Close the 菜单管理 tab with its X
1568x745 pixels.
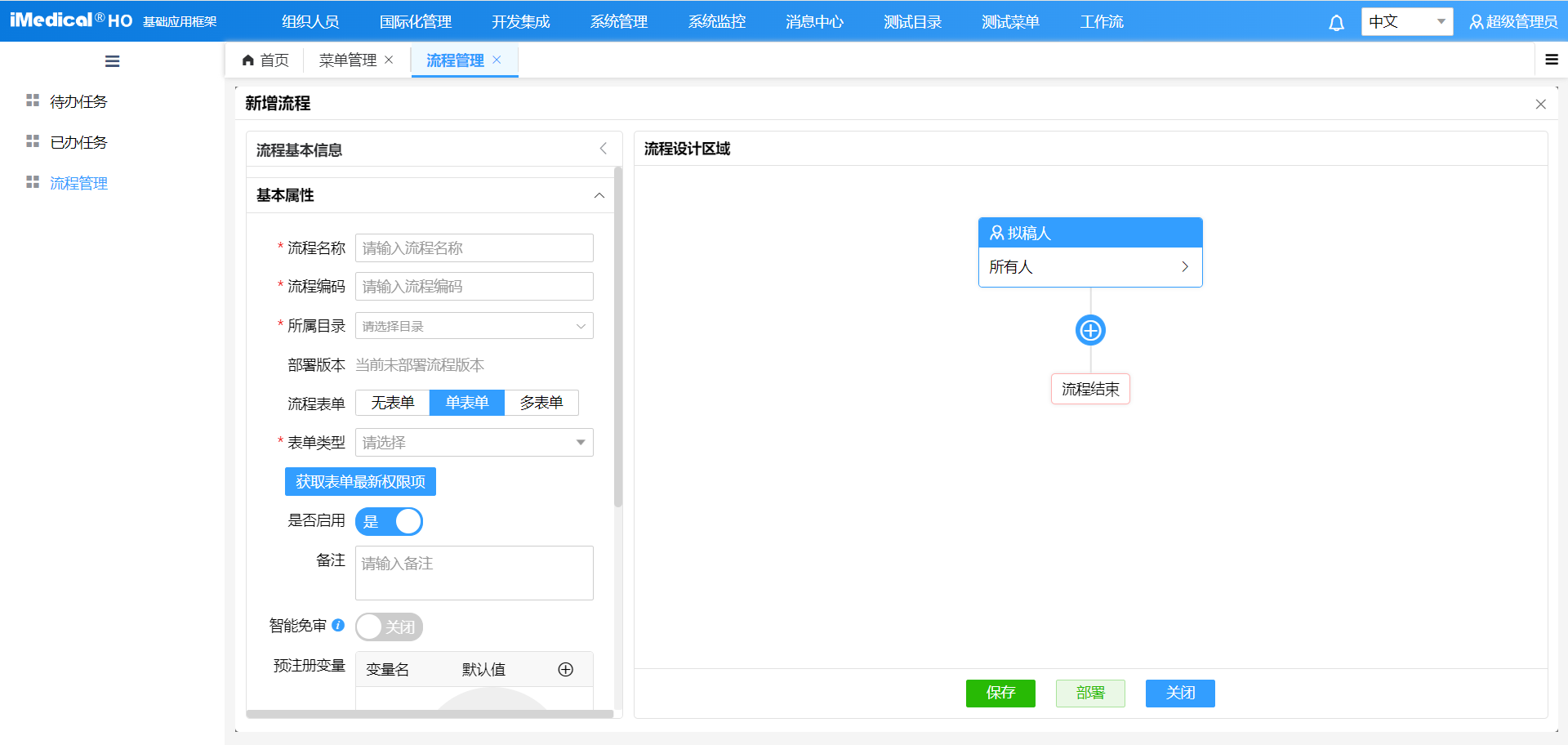(x=389, y=60)
